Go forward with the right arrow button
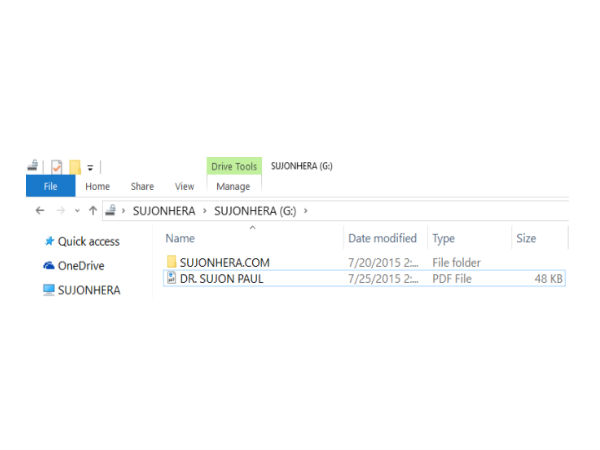 coord(60,211)
